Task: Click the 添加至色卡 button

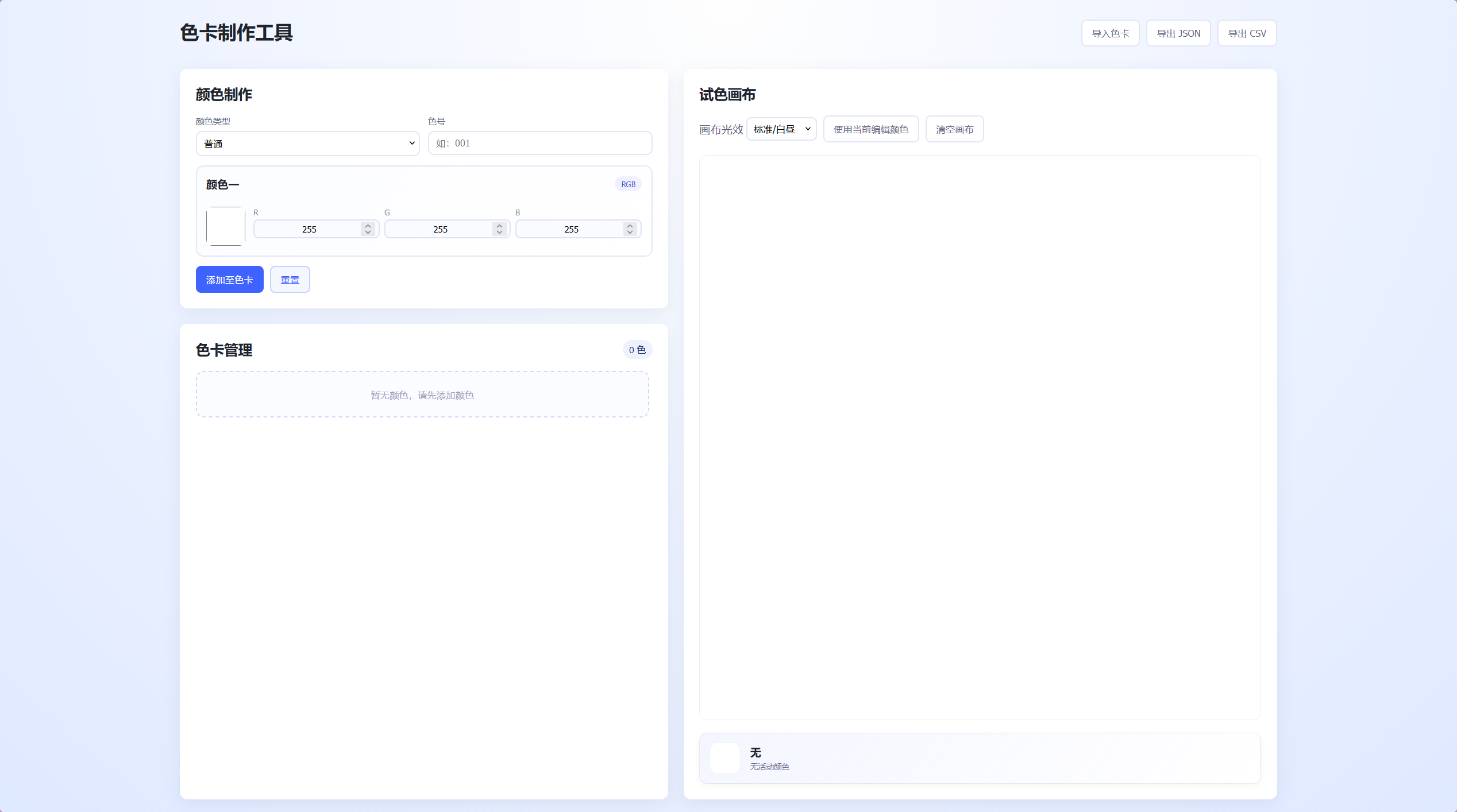Action: click(x=229, y=280)
